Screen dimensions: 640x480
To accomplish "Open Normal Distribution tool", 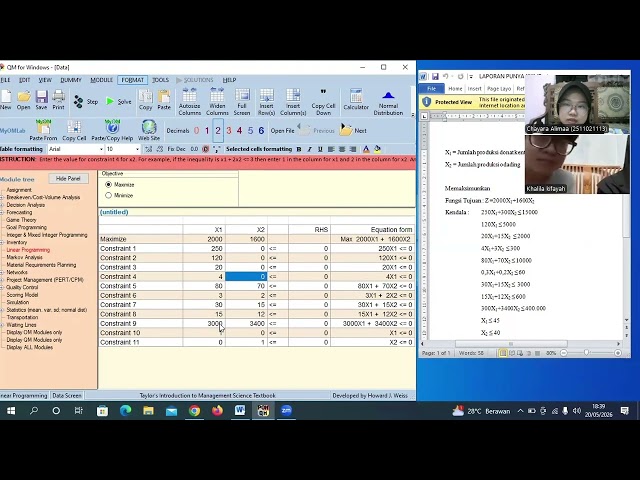I will point(388,102).
